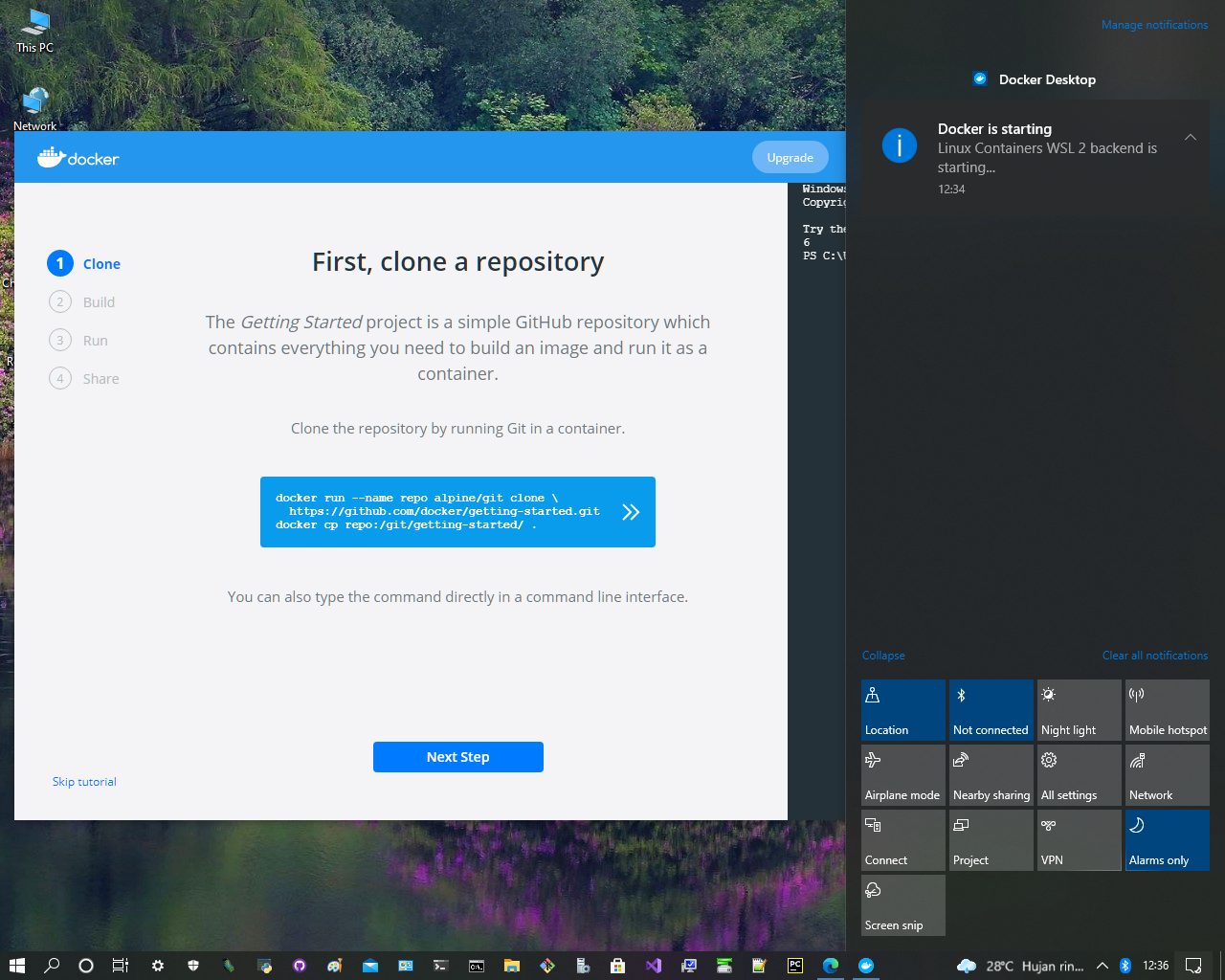Click the docker run command text
This screenshot has width=1225, height=980.
[x=437, y=511]
